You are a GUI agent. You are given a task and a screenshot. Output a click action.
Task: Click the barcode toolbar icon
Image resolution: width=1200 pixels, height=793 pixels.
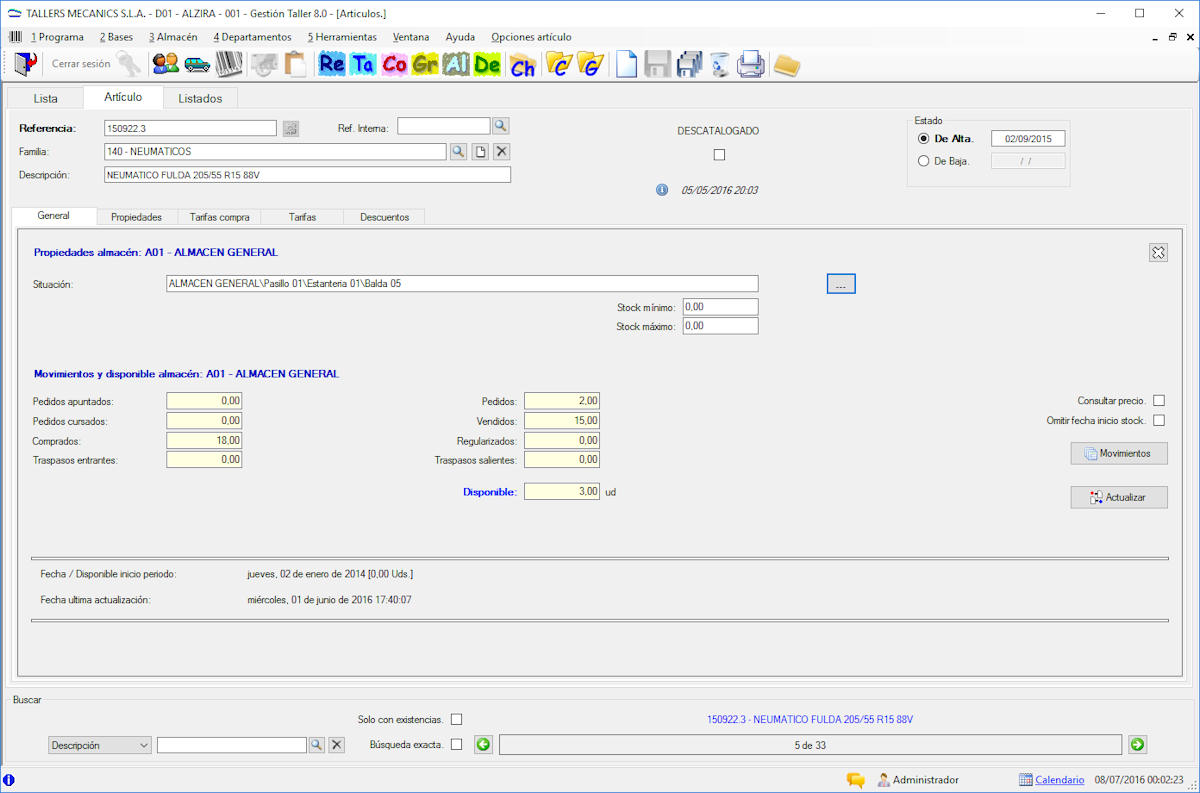click(x=229, y=64)
